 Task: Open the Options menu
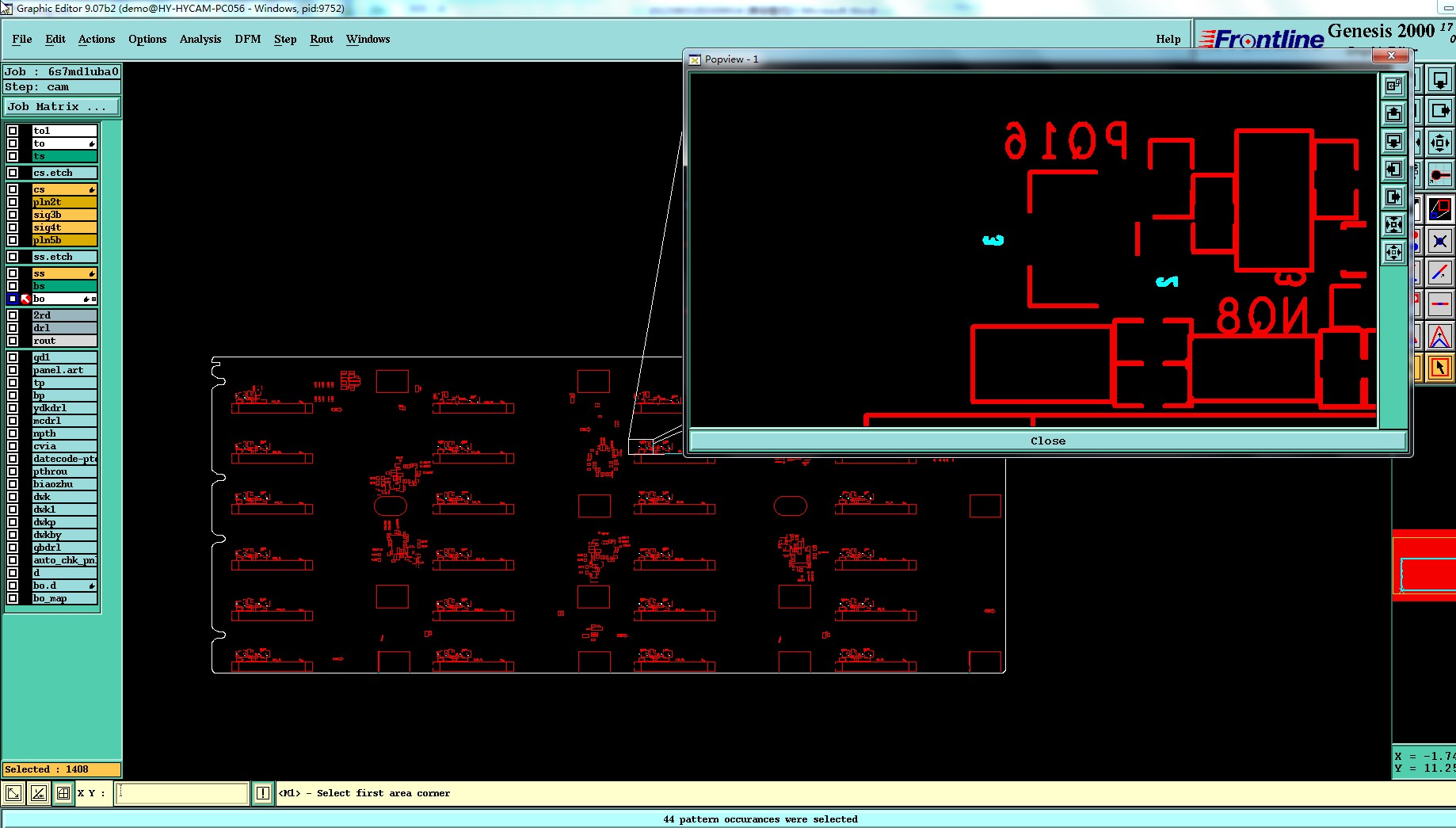coord(147,39)
